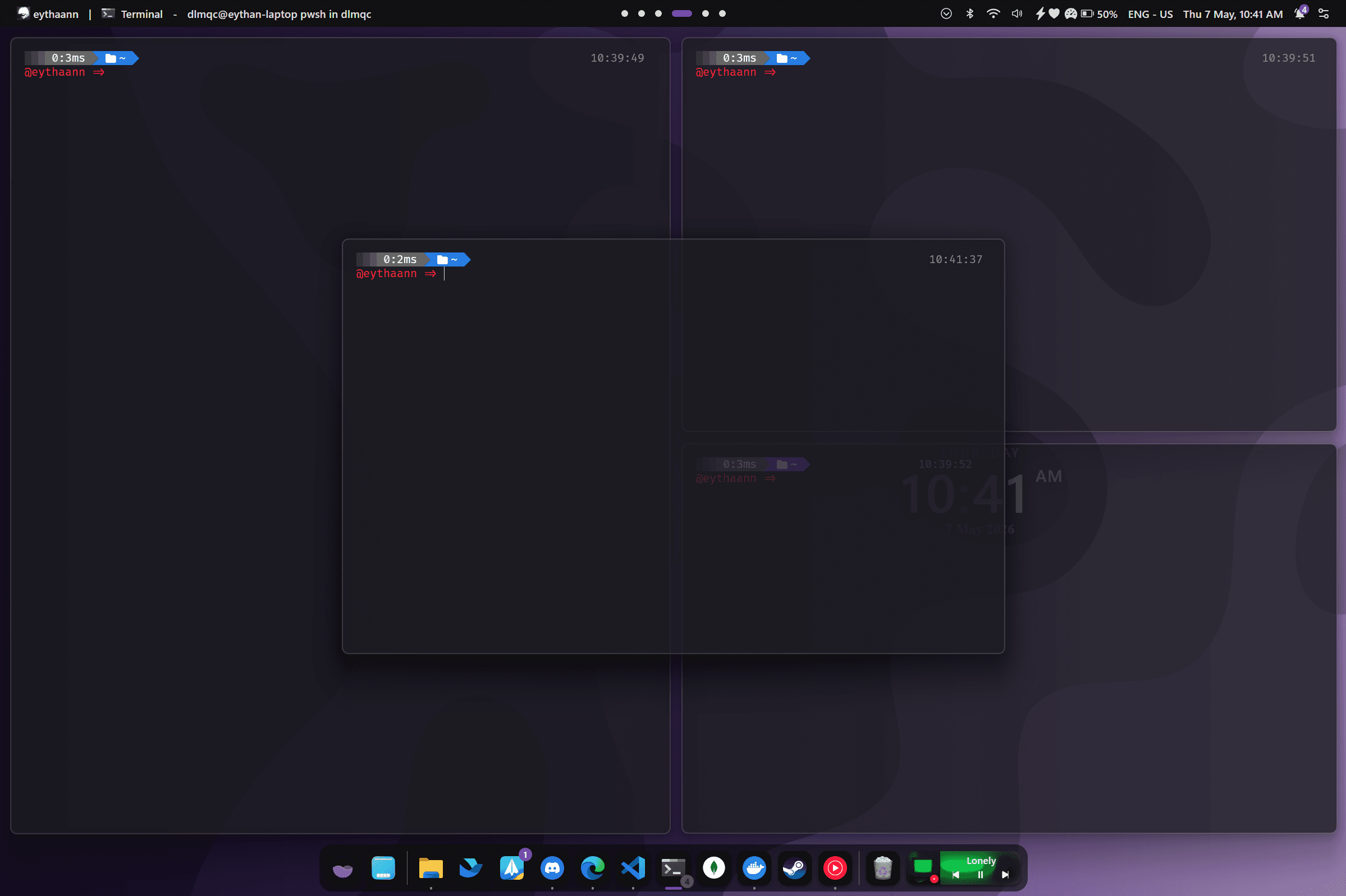Screen dimensions: 1346x896
Task: Open Microsoft Edge from the dock
Action: tap(593, 869)
